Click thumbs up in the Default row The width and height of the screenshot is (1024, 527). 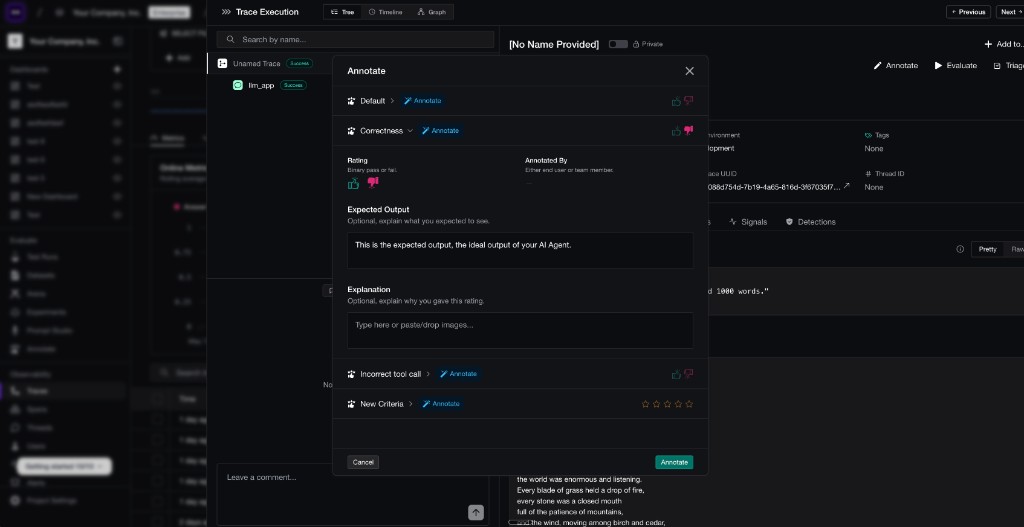pyautogui.click(x=676, y=101)
